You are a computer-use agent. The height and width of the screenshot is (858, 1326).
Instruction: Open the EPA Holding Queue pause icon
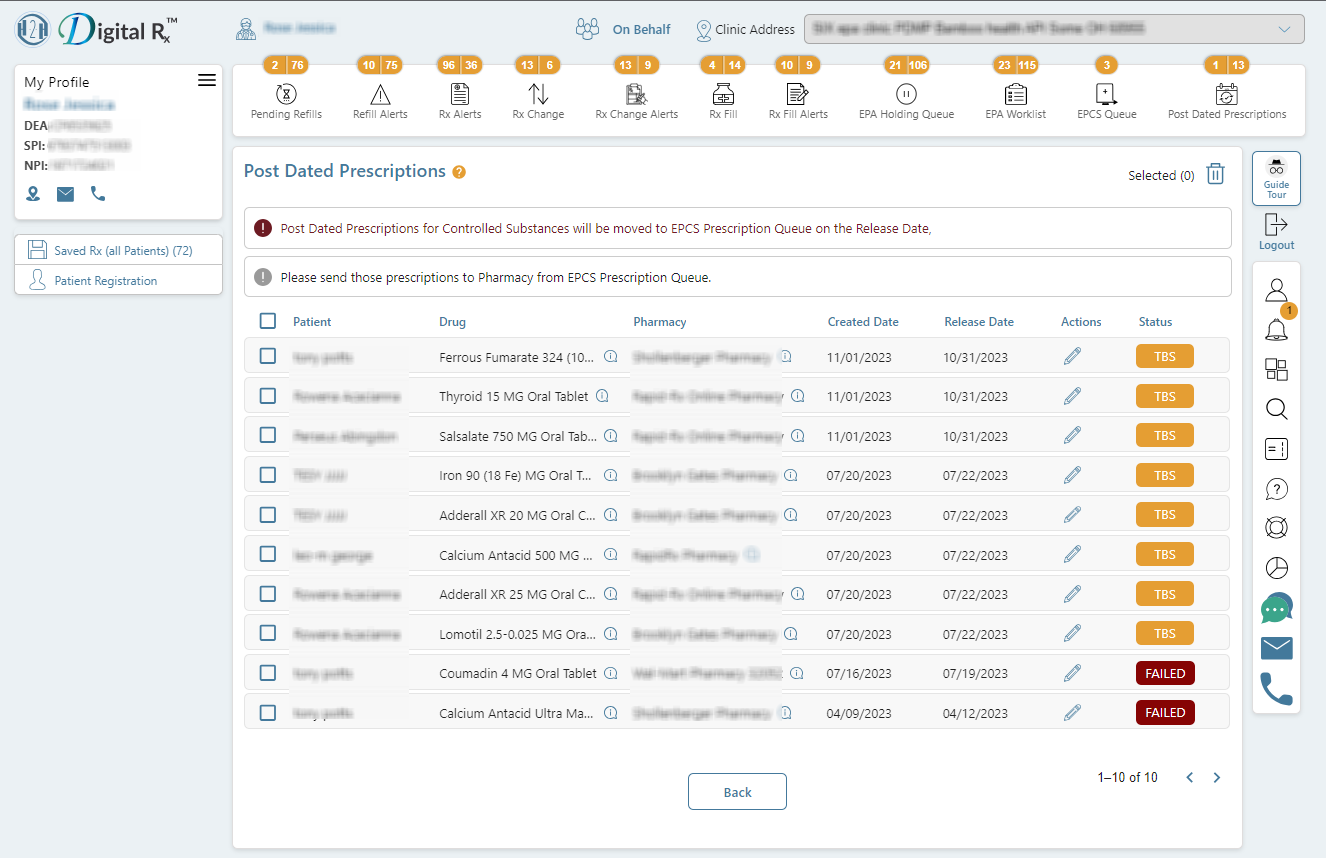[906, 93]
